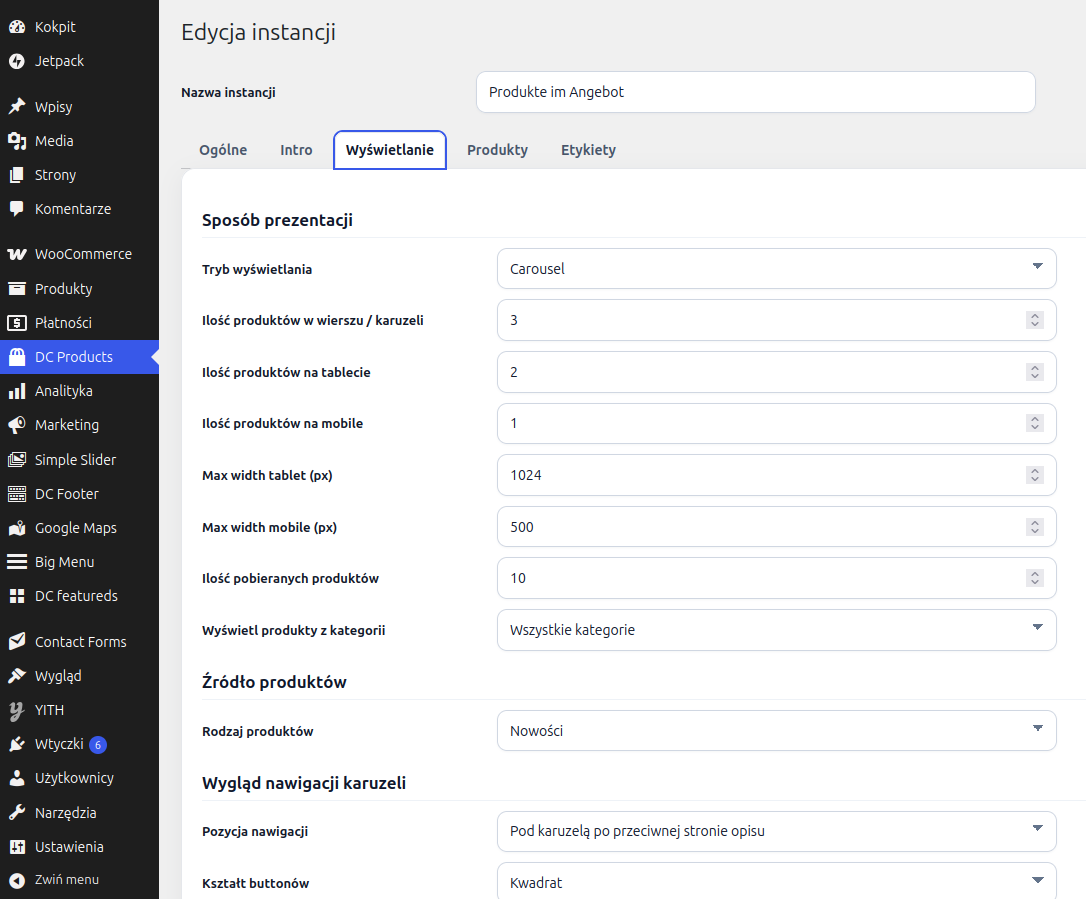Click the Simple Slider images icon
1086x899 pixels.
[x=17, y=459]
